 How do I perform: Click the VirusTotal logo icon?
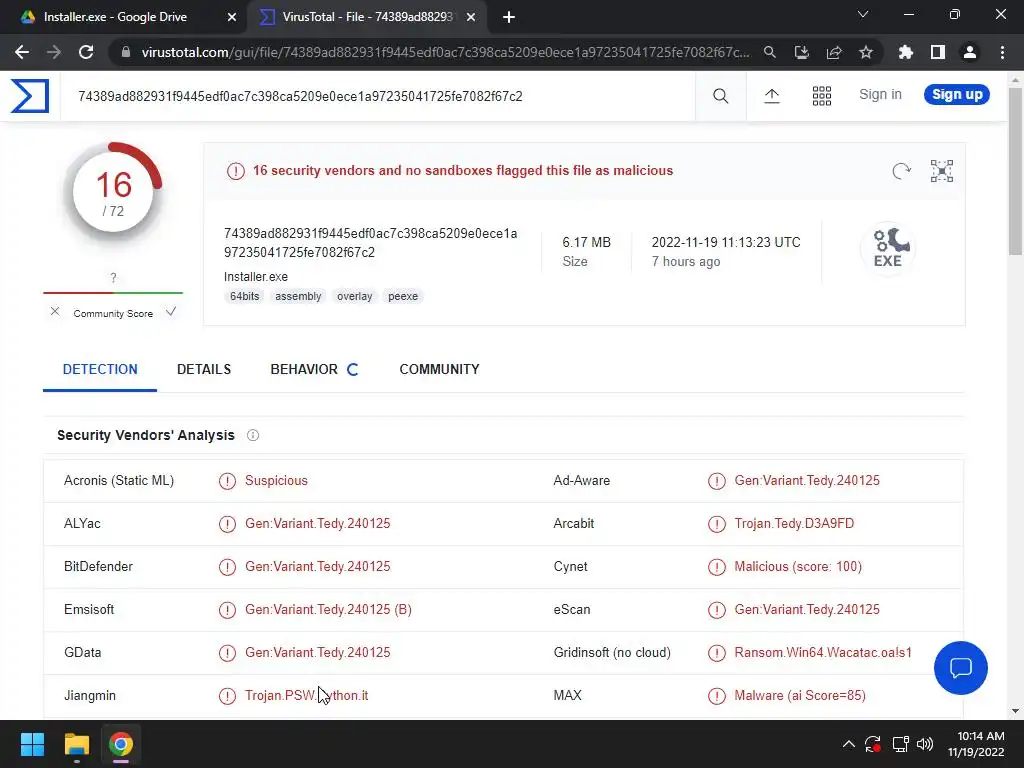click(29, 96)
